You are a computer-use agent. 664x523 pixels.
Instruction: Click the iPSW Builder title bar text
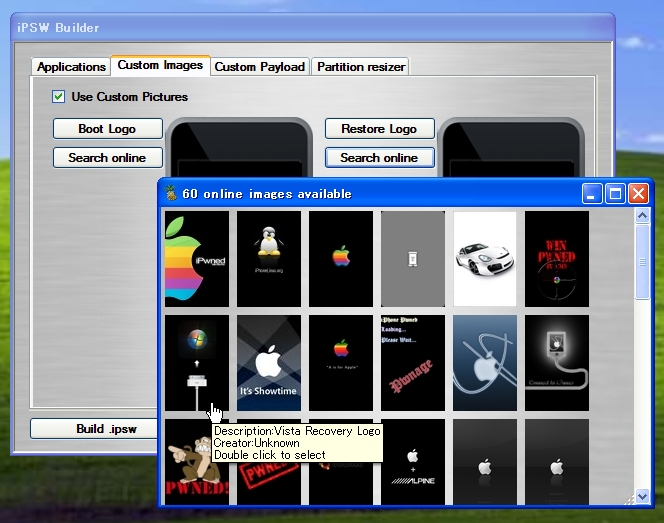pyautogui.click(x=58, y=28)
